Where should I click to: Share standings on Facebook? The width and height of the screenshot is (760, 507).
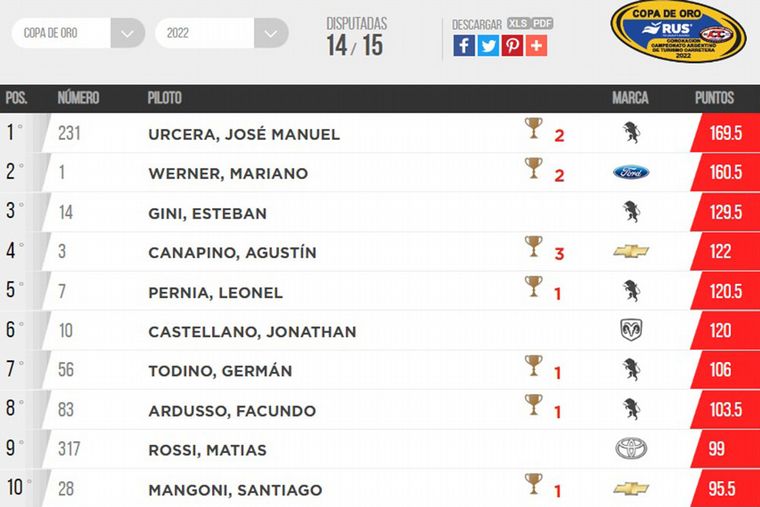click(464, 45)
